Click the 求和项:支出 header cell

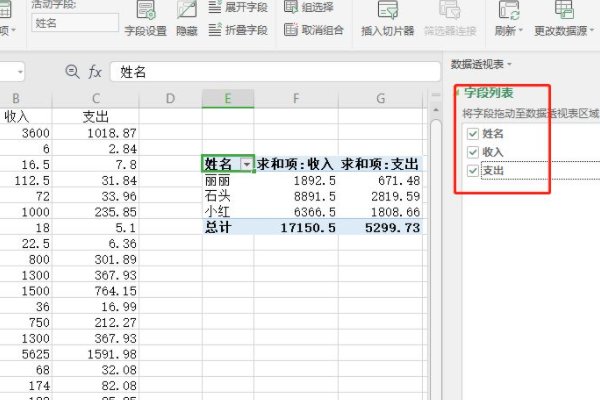380,164
